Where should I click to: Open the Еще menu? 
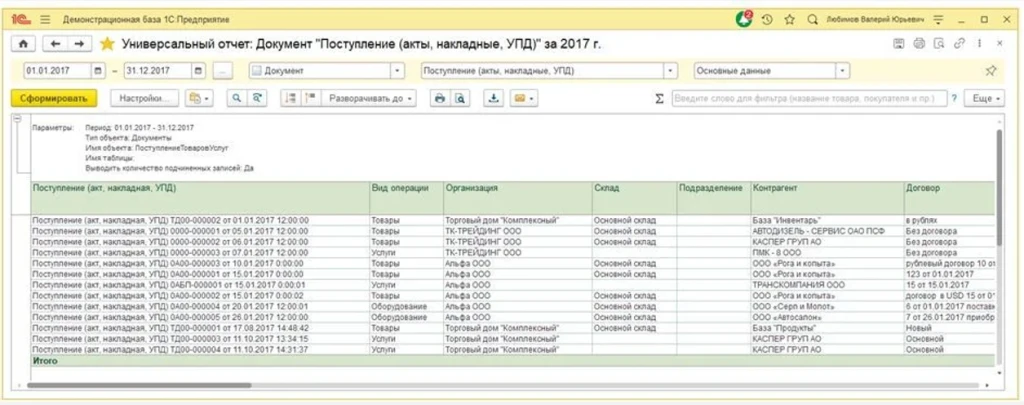tap(985, 98)
